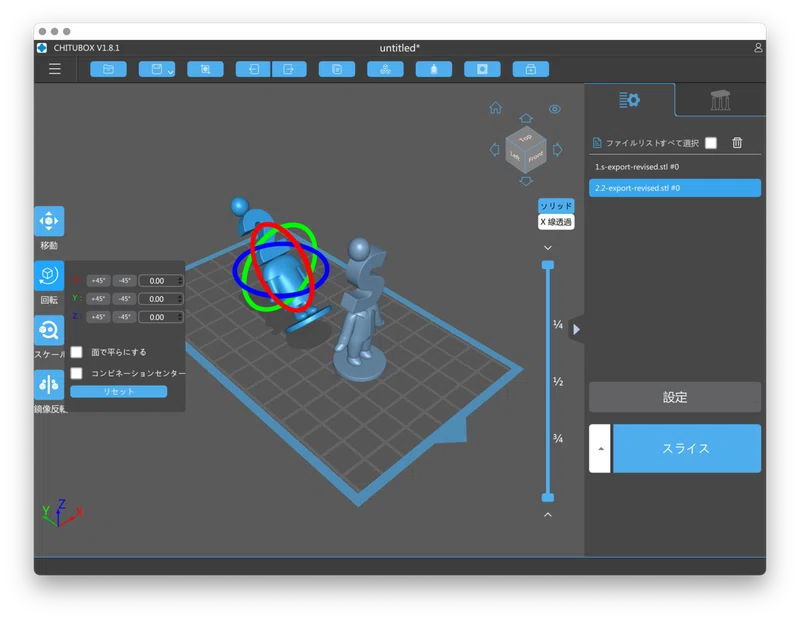Click the save project toolbar button
The width and height of the screenshot is (800, 620).
155,69
